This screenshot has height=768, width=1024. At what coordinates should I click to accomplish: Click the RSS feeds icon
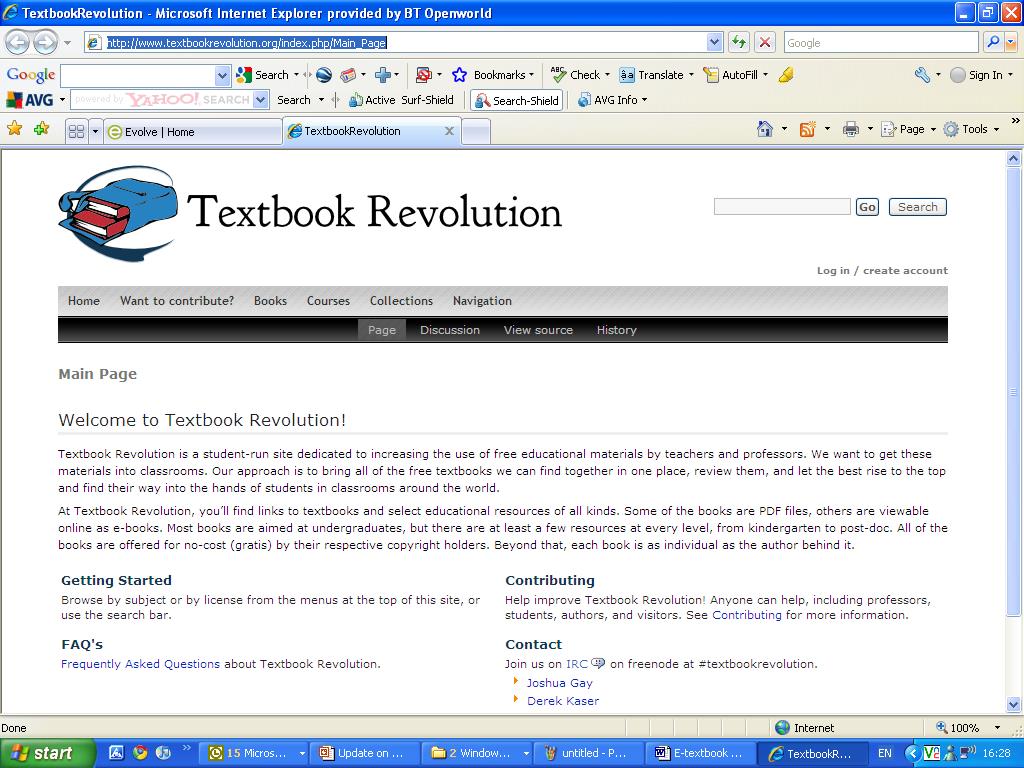807,129
